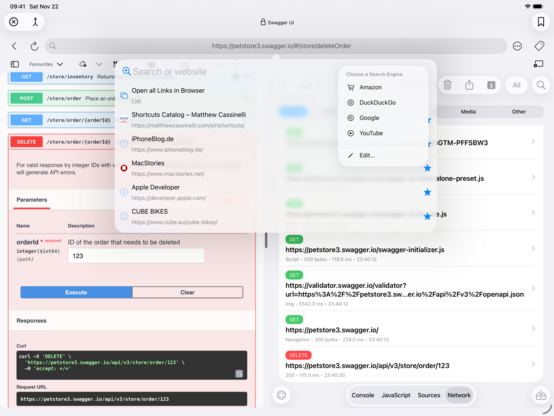Open the swagger-initializer.js request row
Image resolution: width=554 pixels, height=416 pixels.
(411, 249)
